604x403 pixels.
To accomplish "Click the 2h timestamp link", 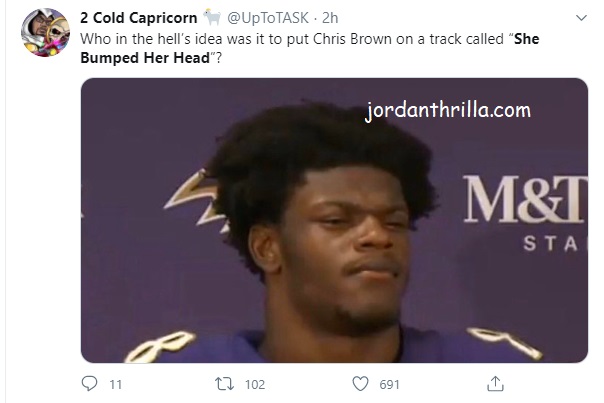I will point(330,18).
